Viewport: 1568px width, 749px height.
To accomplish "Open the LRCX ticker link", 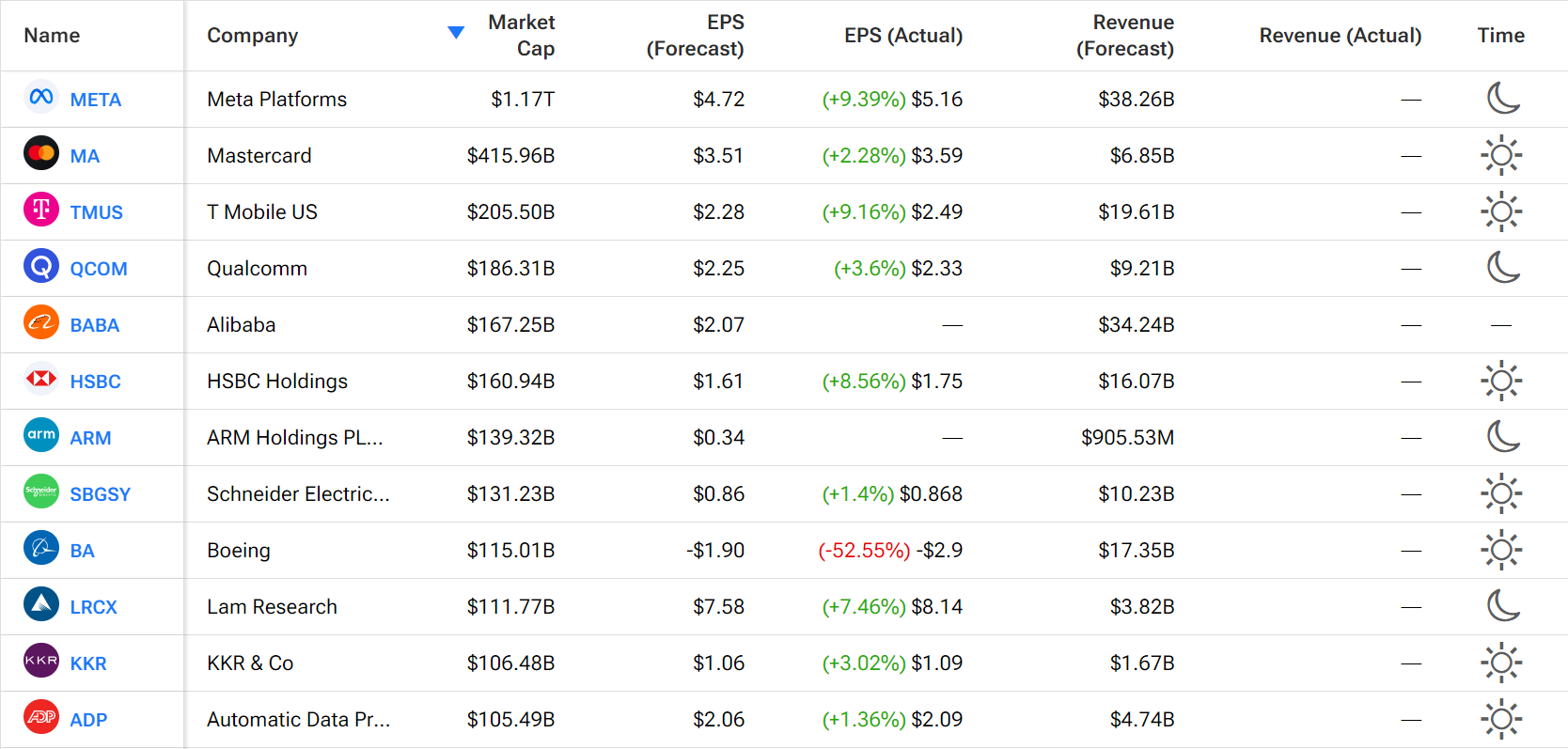I will coord(94,607).
